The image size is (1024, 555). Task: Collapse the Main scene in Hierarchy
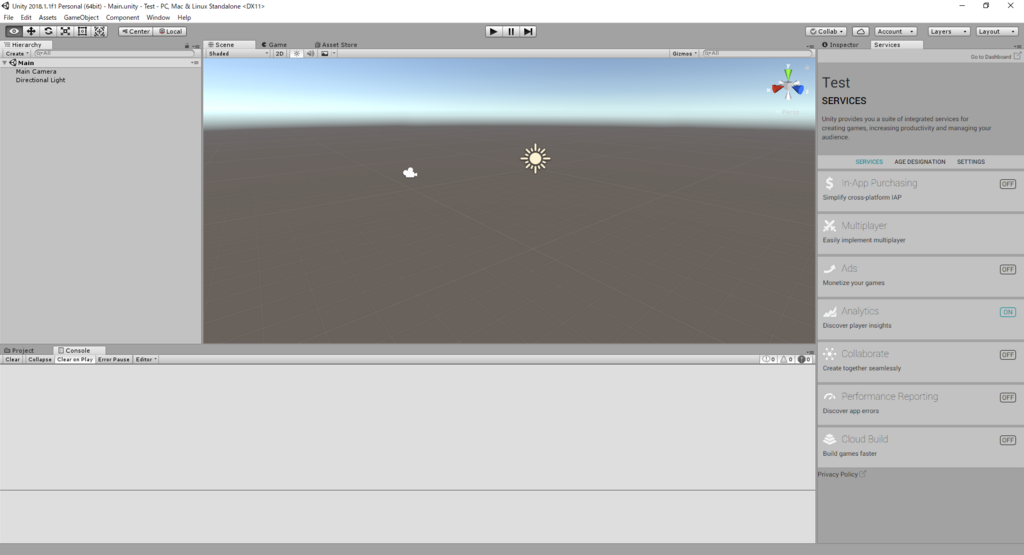point(5,63)
